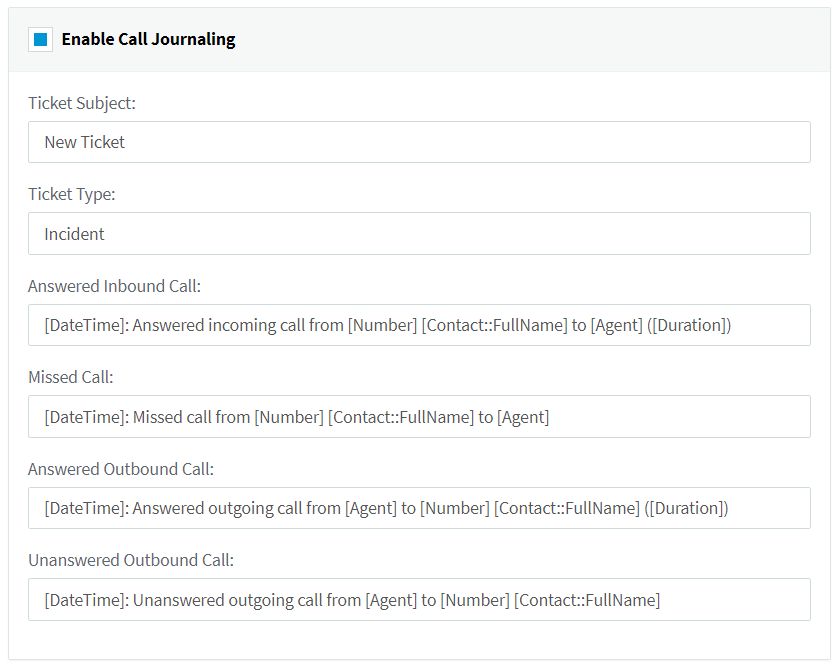Place cursor on the 'Incident' text

click(x=75, y=234)
